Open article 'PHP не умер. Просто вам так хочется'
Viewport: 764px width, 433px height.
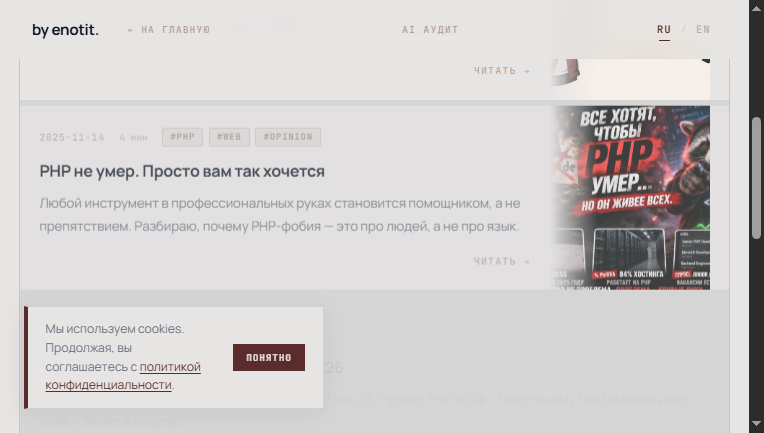182,171
